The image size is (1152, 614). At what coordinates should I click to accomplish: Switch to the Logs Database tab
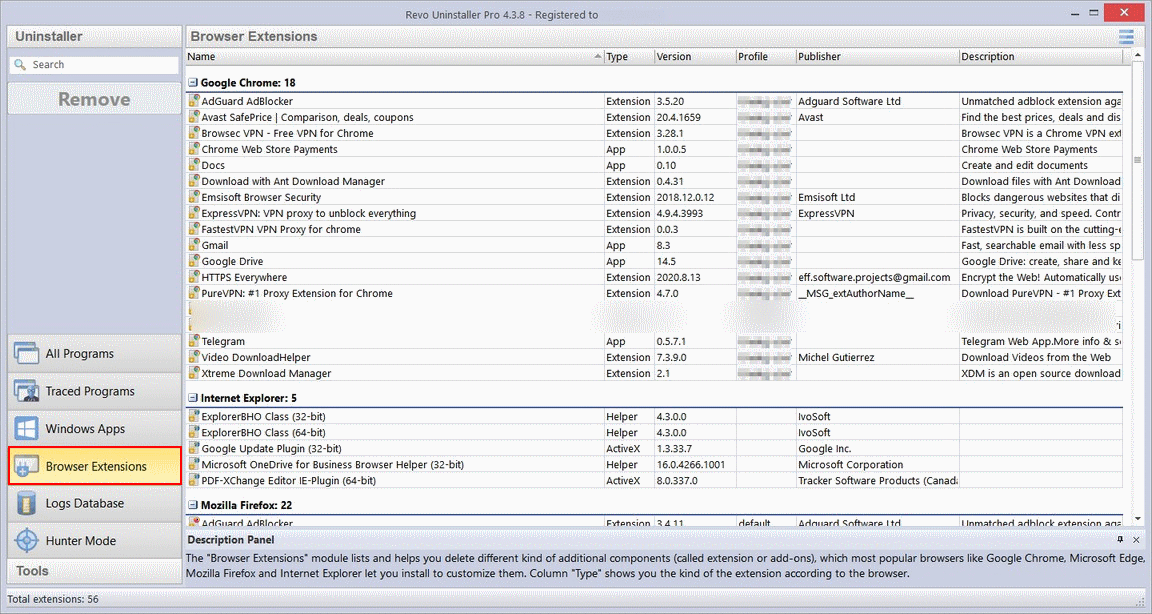click(x=95, y=503)
